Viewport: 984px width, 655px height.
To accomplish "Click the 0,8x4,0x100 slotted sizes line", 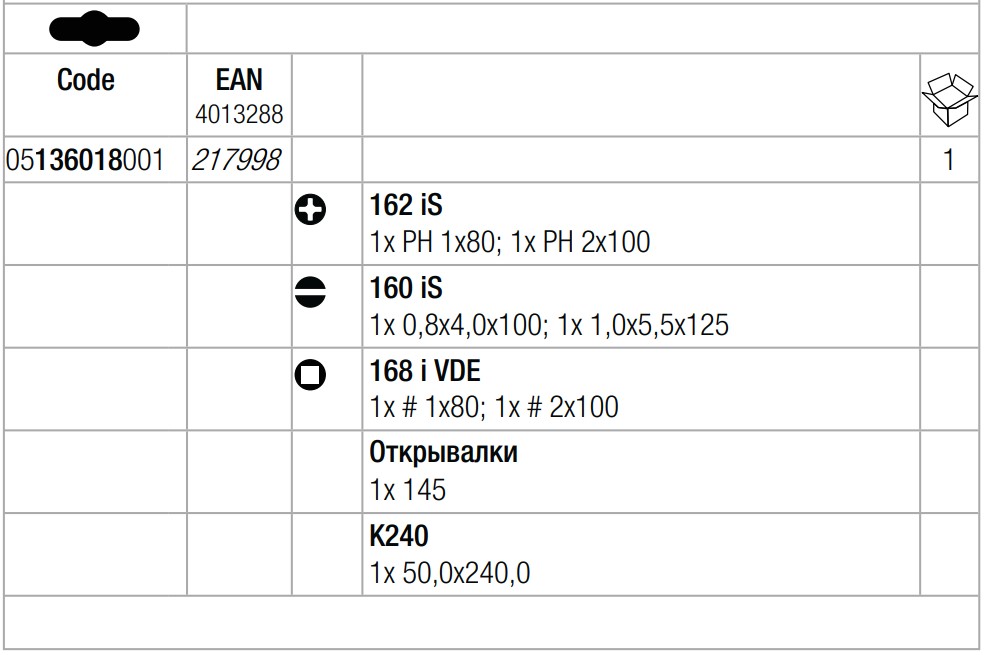I will (x=549, y=325).
